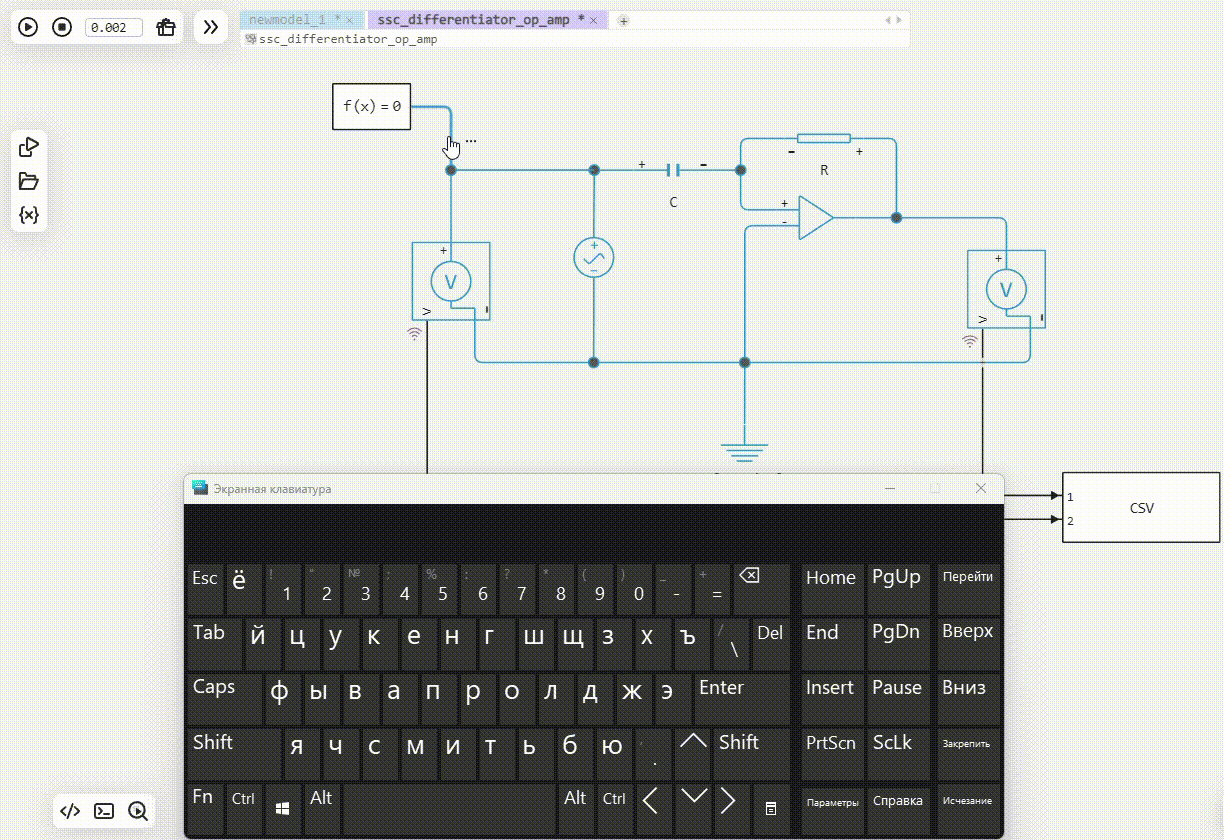Image resolution: width=1224 pixels, height=840 pixels.
Task: Click wifi signal icon under left sensor
Action: pyautogui.click(x=414, y=334)
